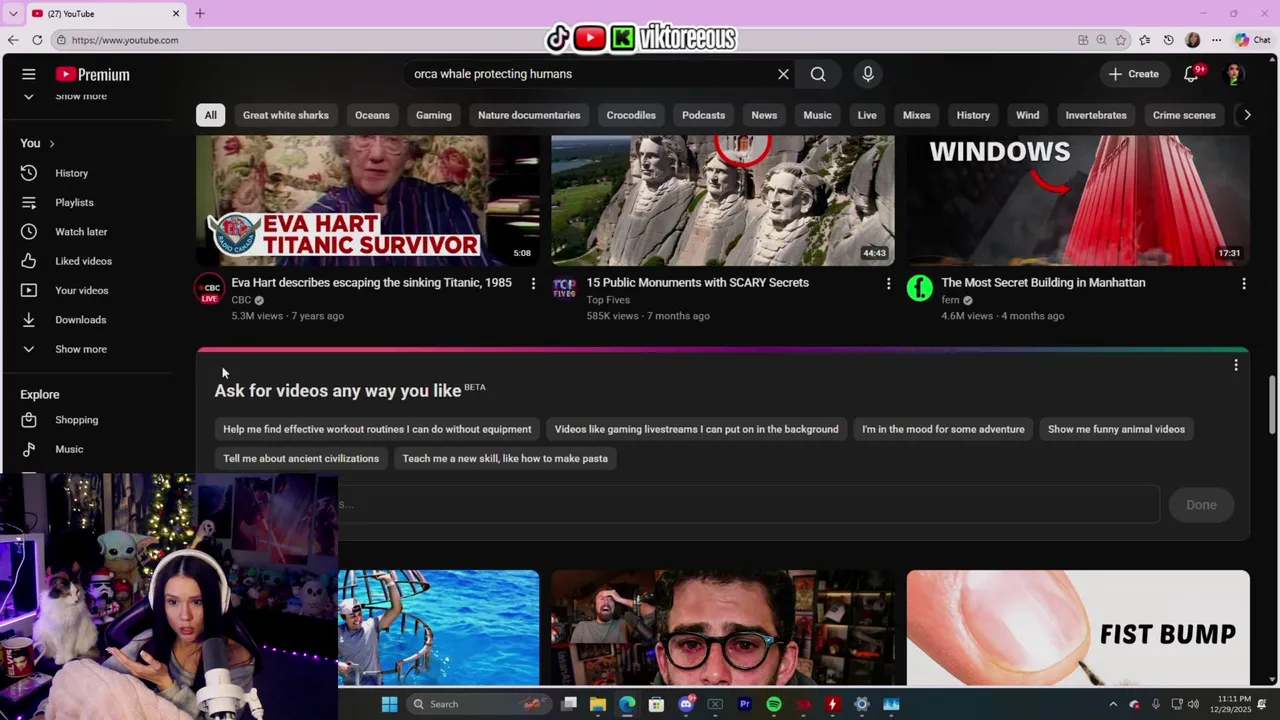Open options for the Ask for videos panel
This screenshot has width=1280, height=720.
(1236, 365)
